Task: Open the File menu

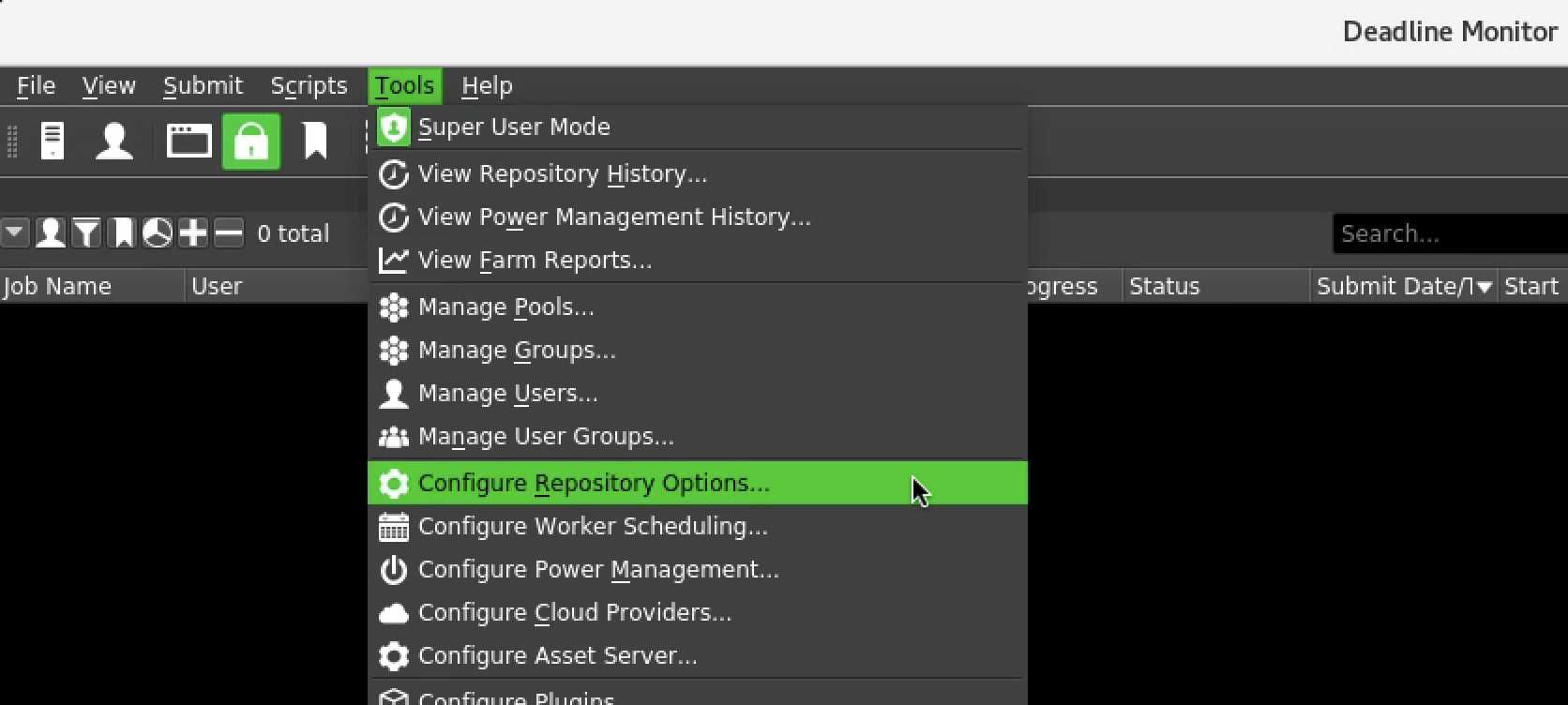Action: pyautogui.click(x=36, y=86)
